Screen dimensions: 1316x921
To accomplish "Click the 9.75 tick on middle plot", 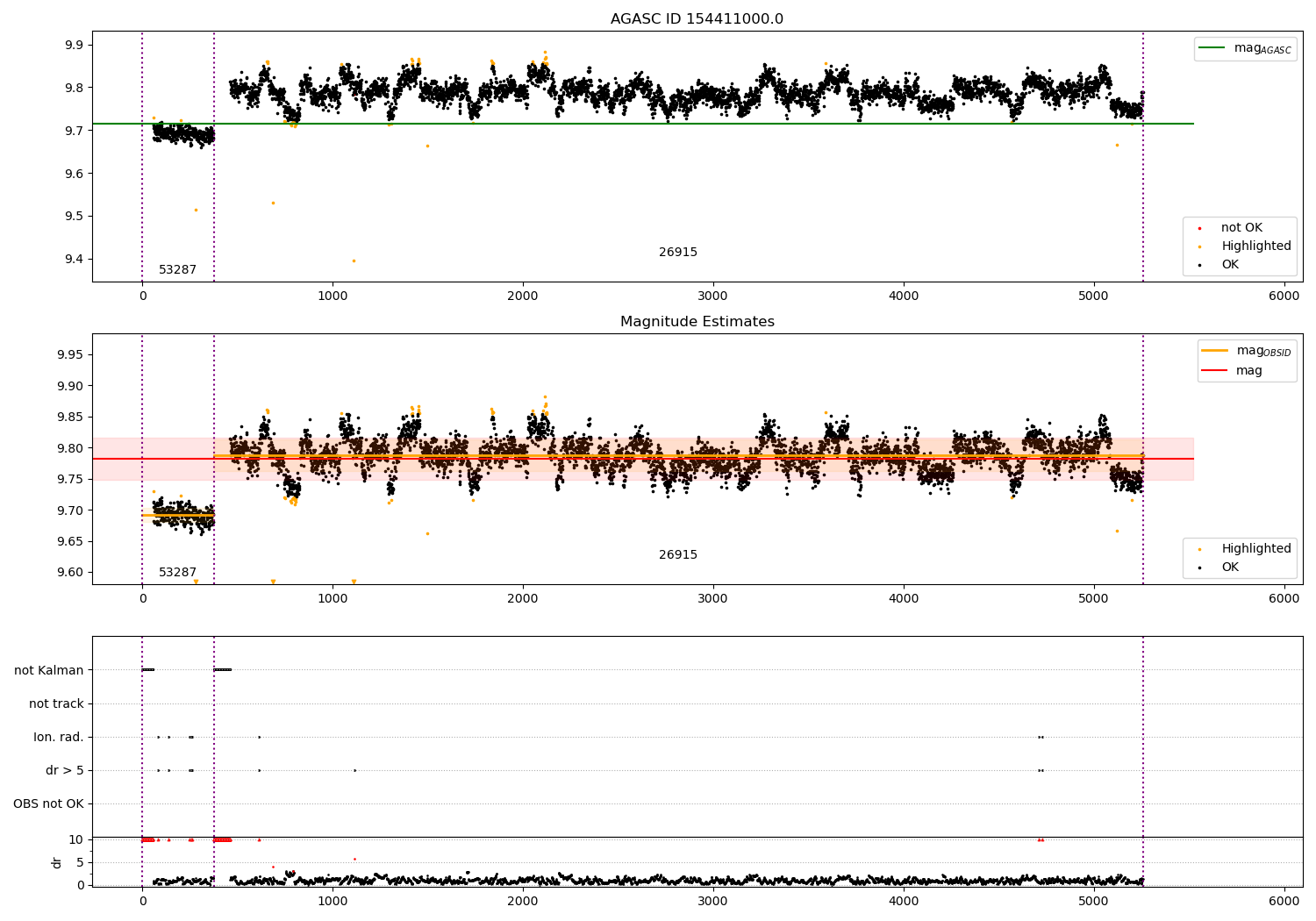I will click(70, 480).
